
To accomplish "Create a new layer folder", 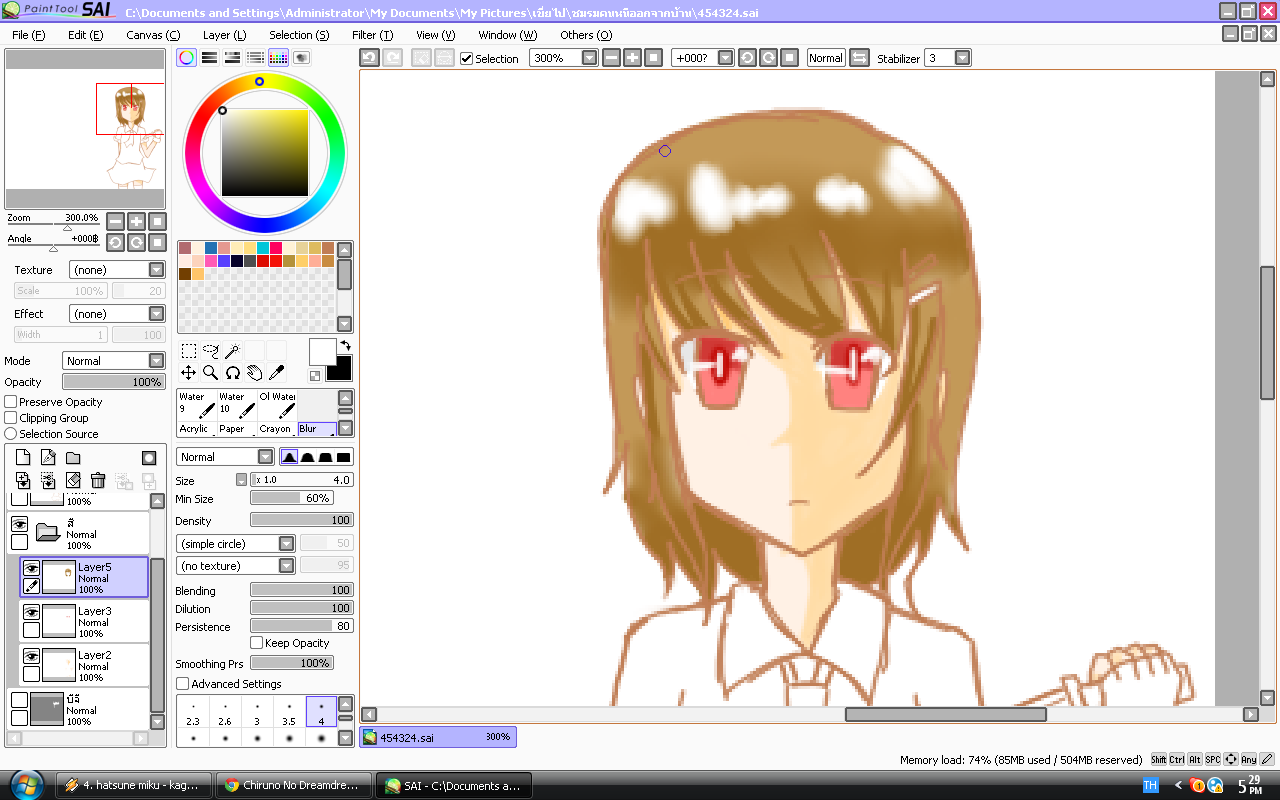I will [x=73, y=458].
